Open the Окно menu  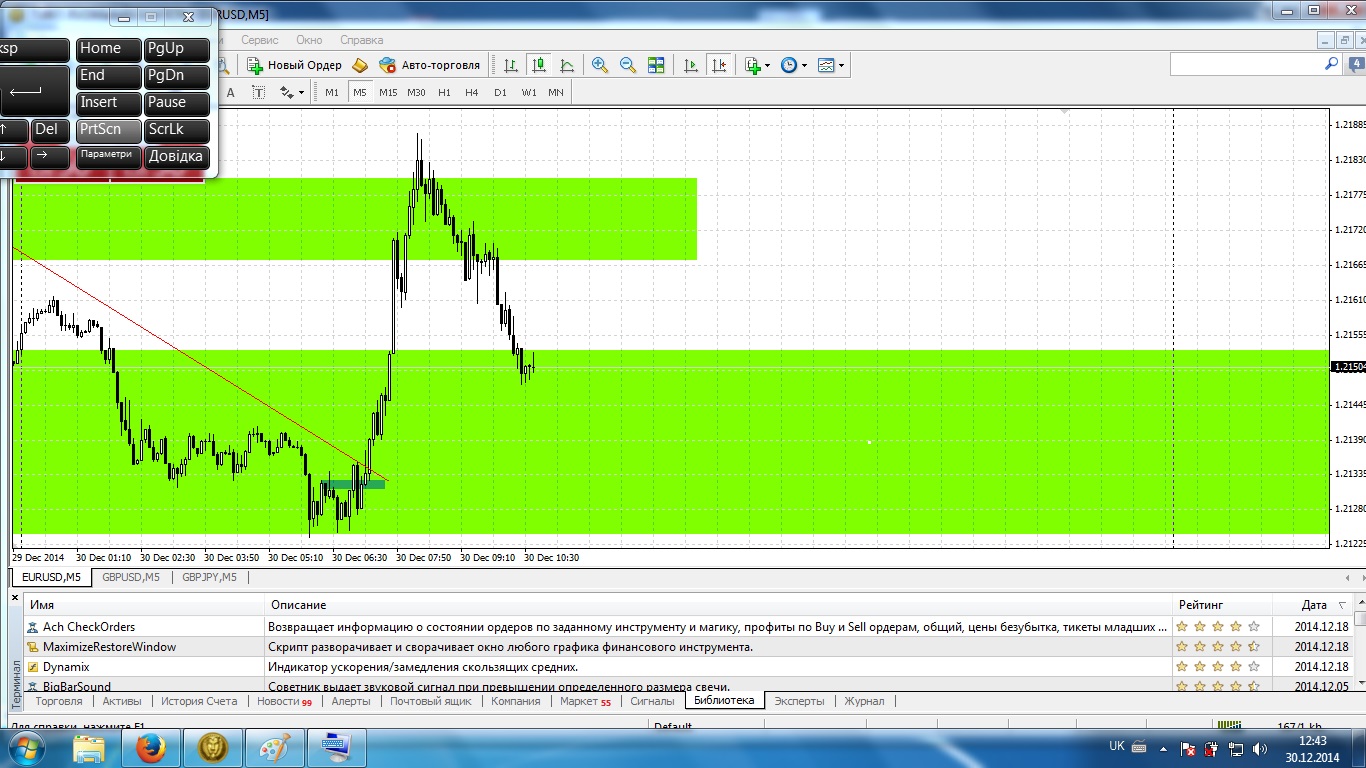coord(309,40)
